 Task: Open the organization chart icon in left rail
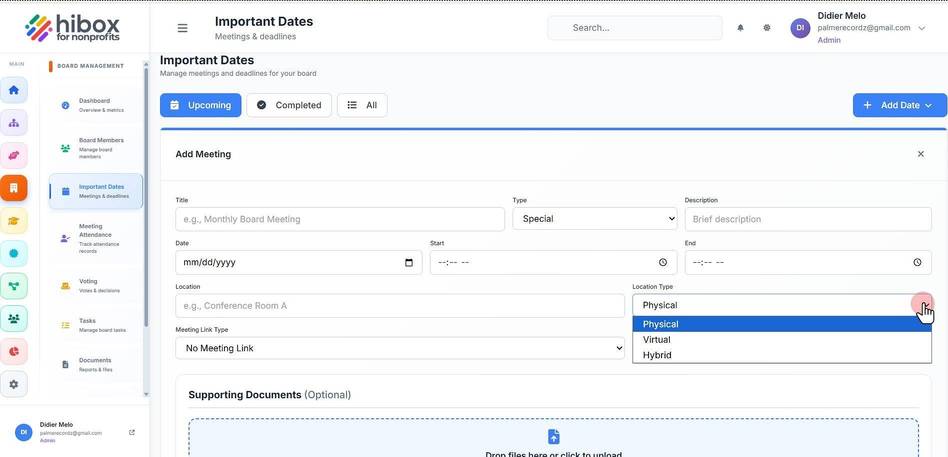14,123
